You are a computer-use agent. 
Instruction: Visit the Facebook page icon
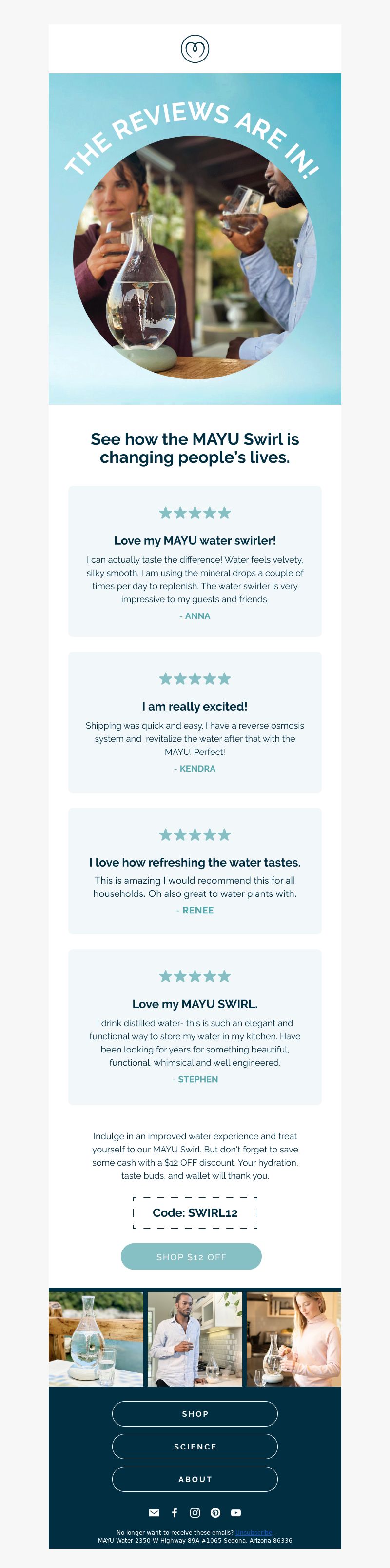[x=175, y=1512]
